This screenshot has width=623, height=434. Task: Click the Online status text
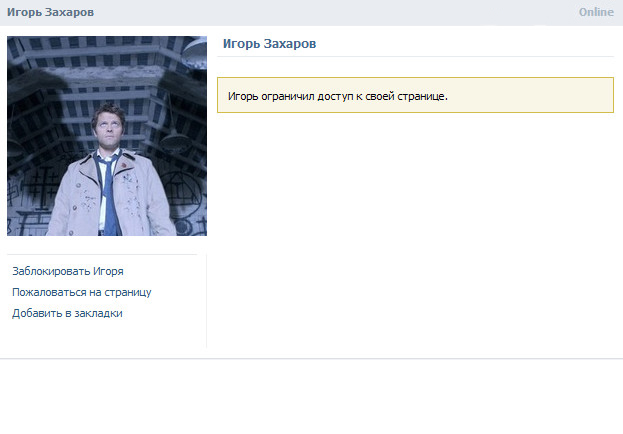point(596,12)
